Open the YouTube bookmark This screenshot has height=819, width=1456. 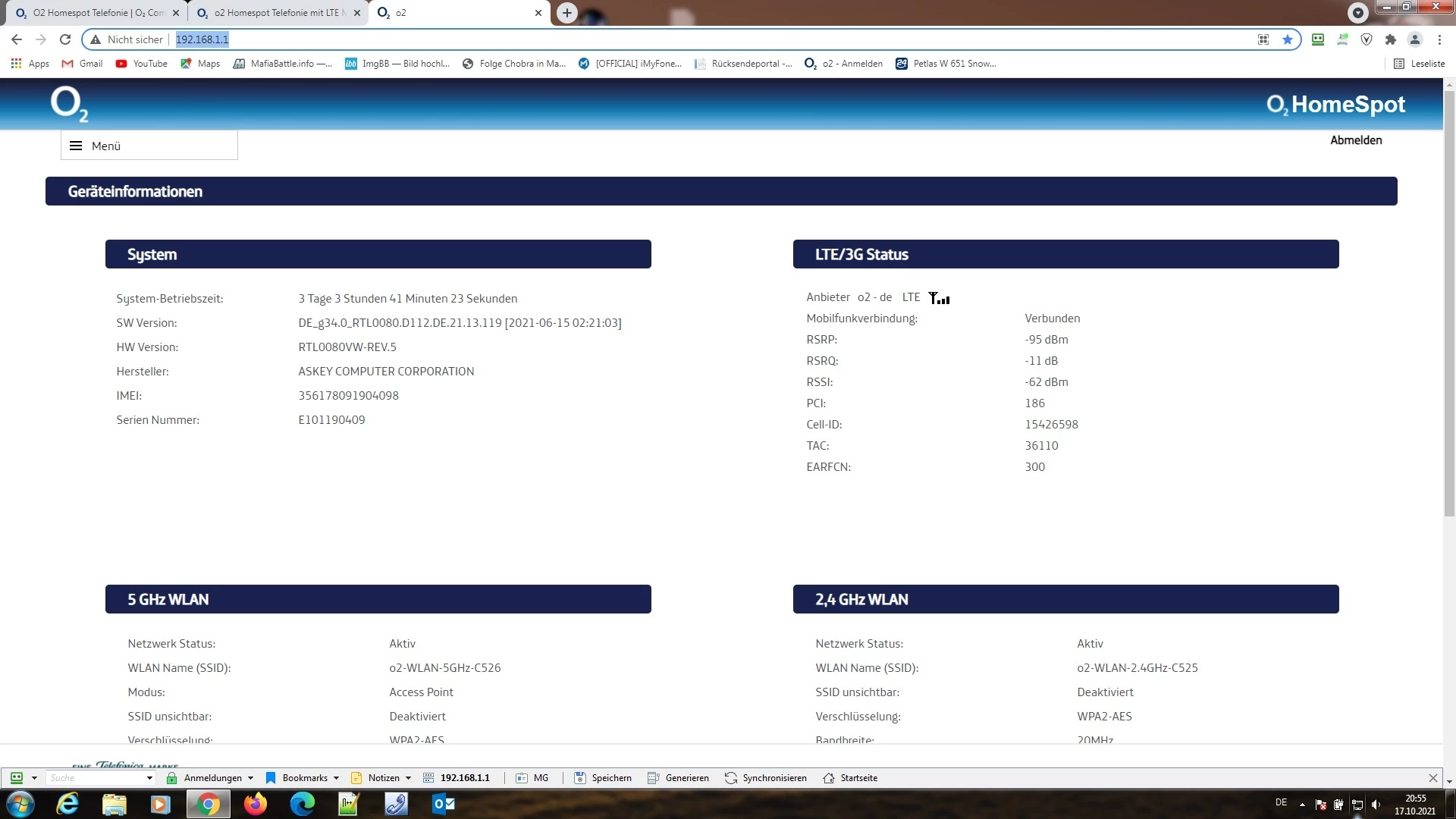142,64
